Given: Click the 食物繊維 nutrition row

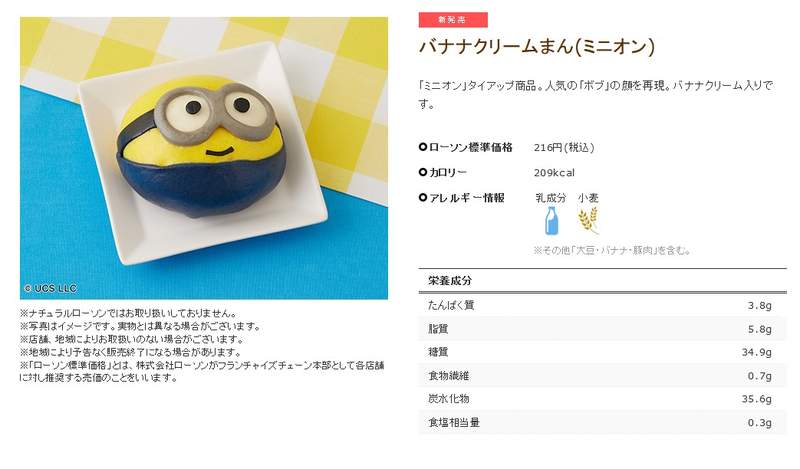Looking at the screenshot, I should click(x=603, y=376).
